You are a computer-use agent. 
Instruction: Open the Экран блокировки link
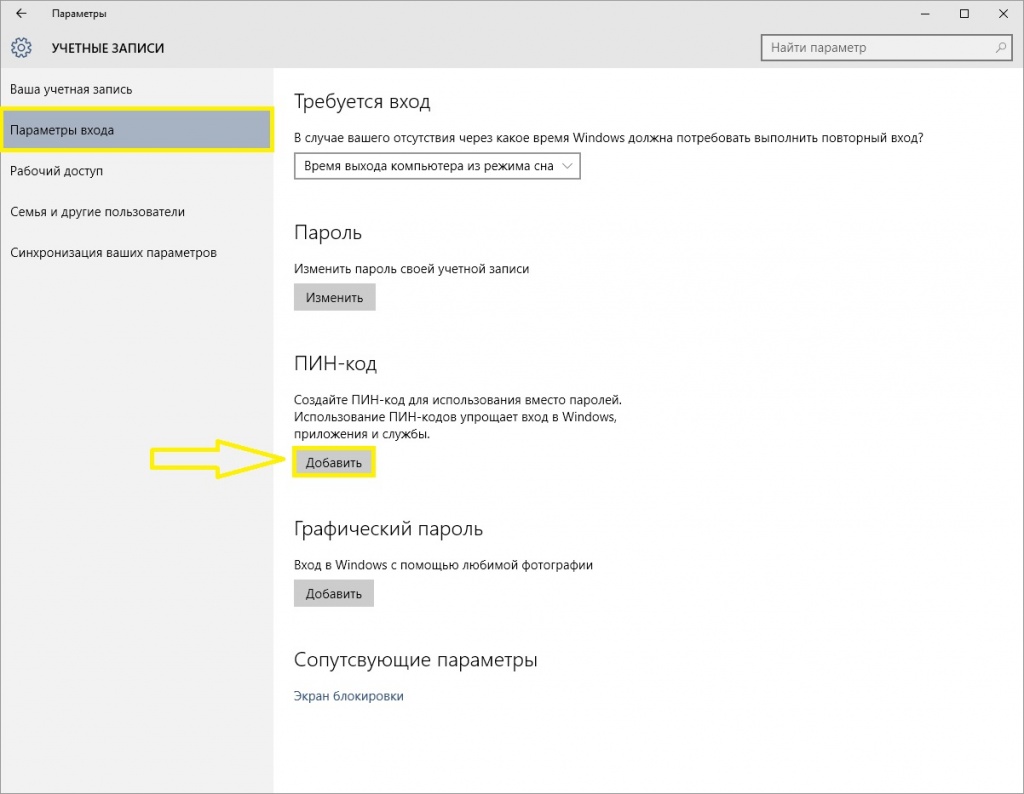[348, 696]
